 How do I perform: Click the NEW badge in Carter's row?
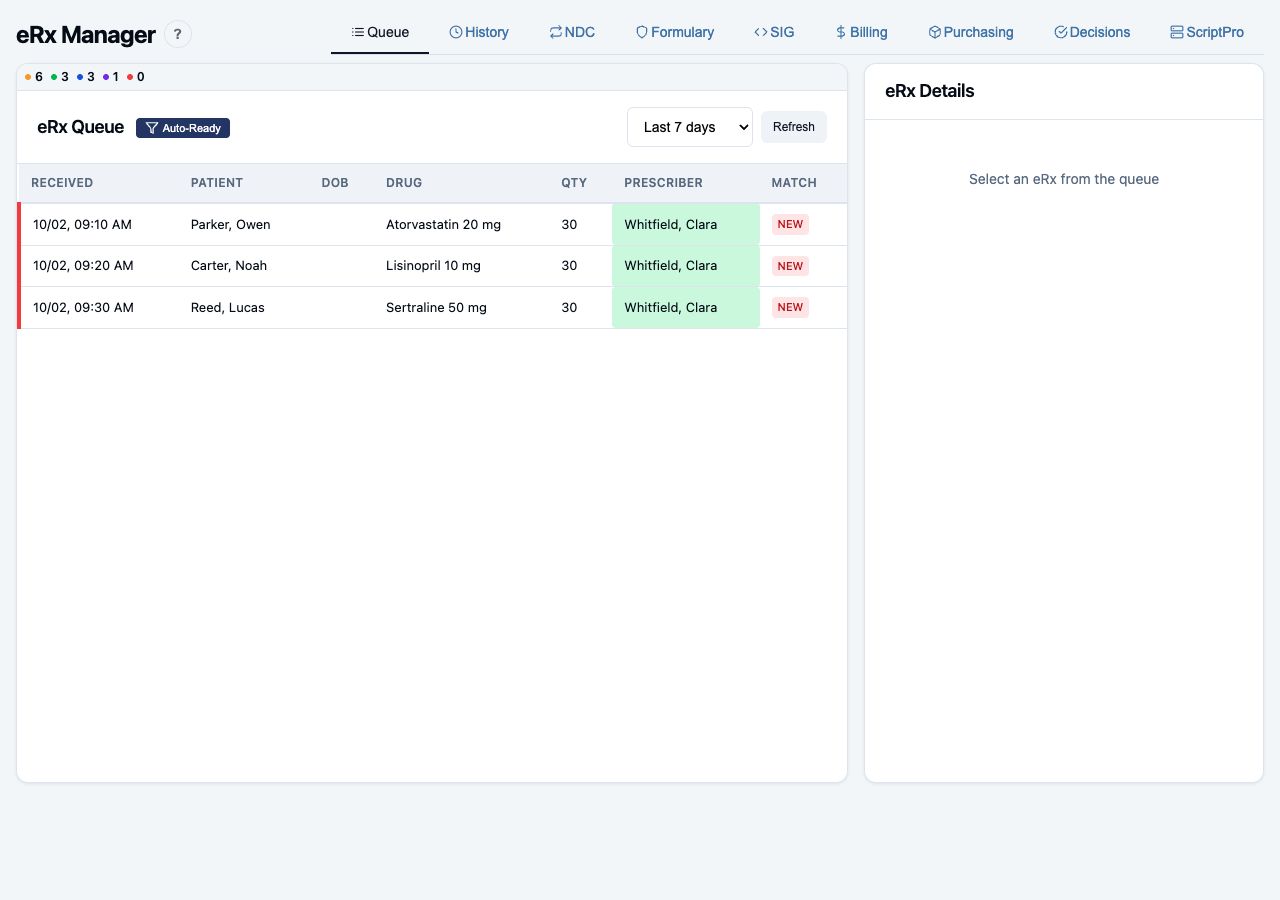point(790,266)
